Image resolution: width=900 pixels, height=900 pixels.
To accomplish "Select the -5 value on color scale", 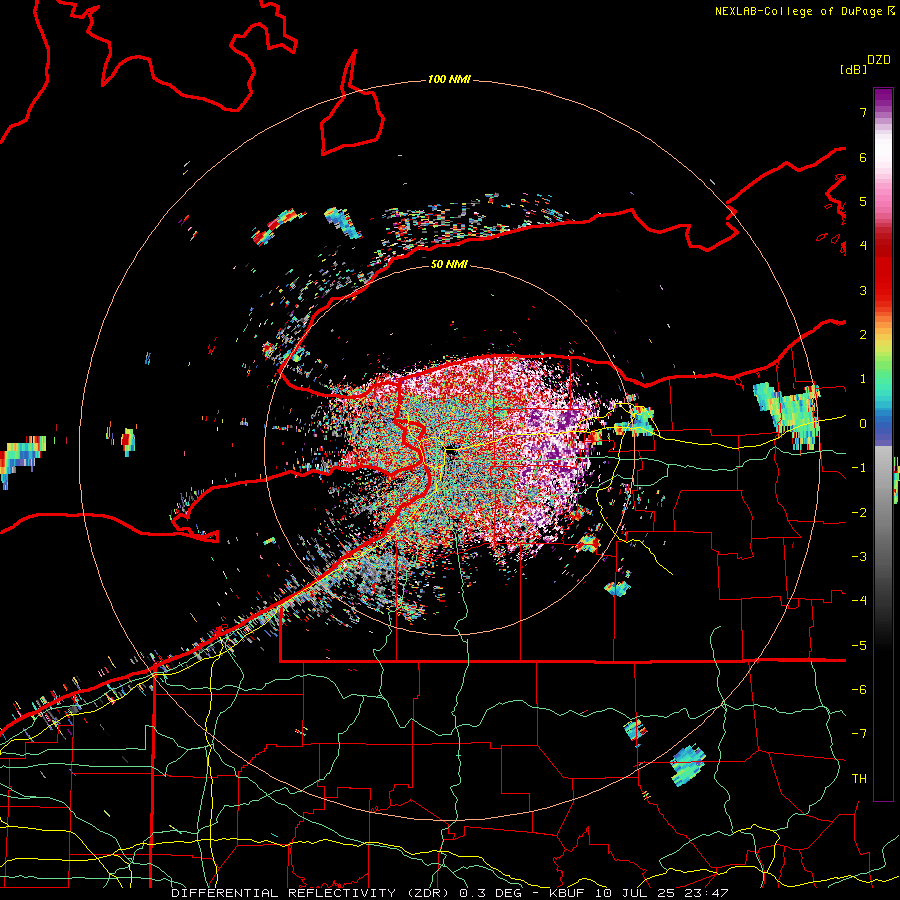I will (x=859, y=646).
